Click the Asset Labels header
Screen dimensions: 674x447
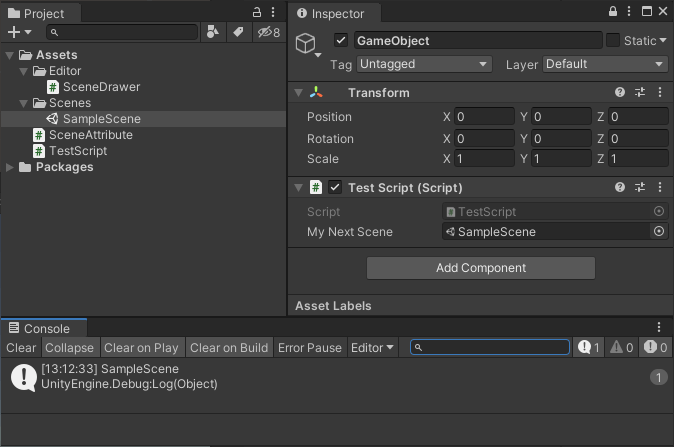333,306
